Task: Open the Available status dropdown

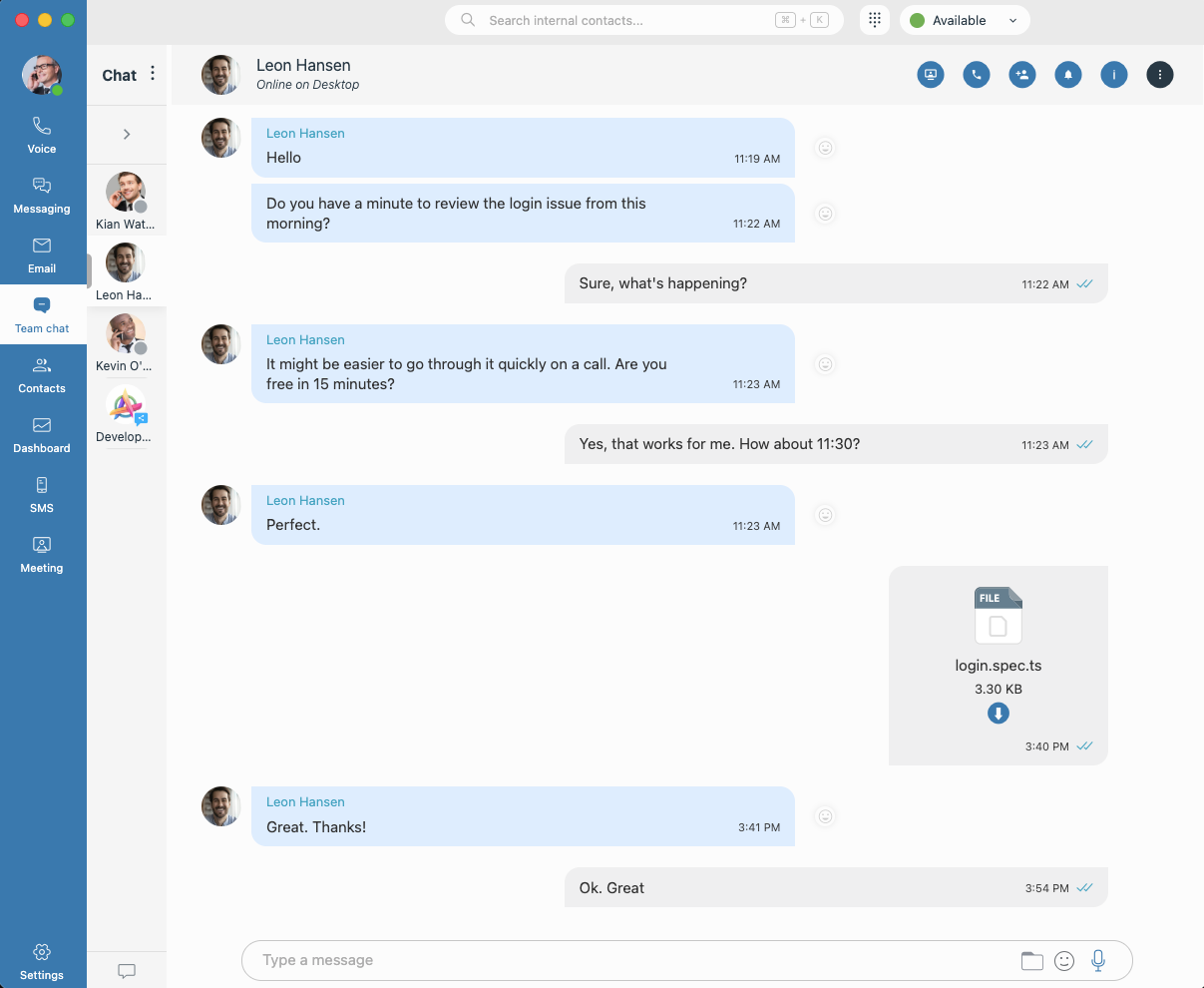Action: (x=964, y=20)
